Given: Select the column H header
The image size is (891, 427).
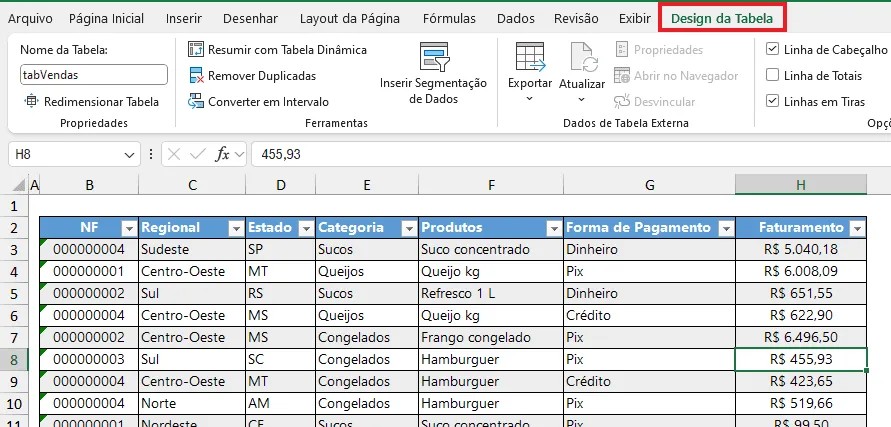Looking at the screenshot, I should (x=801, y=185).
